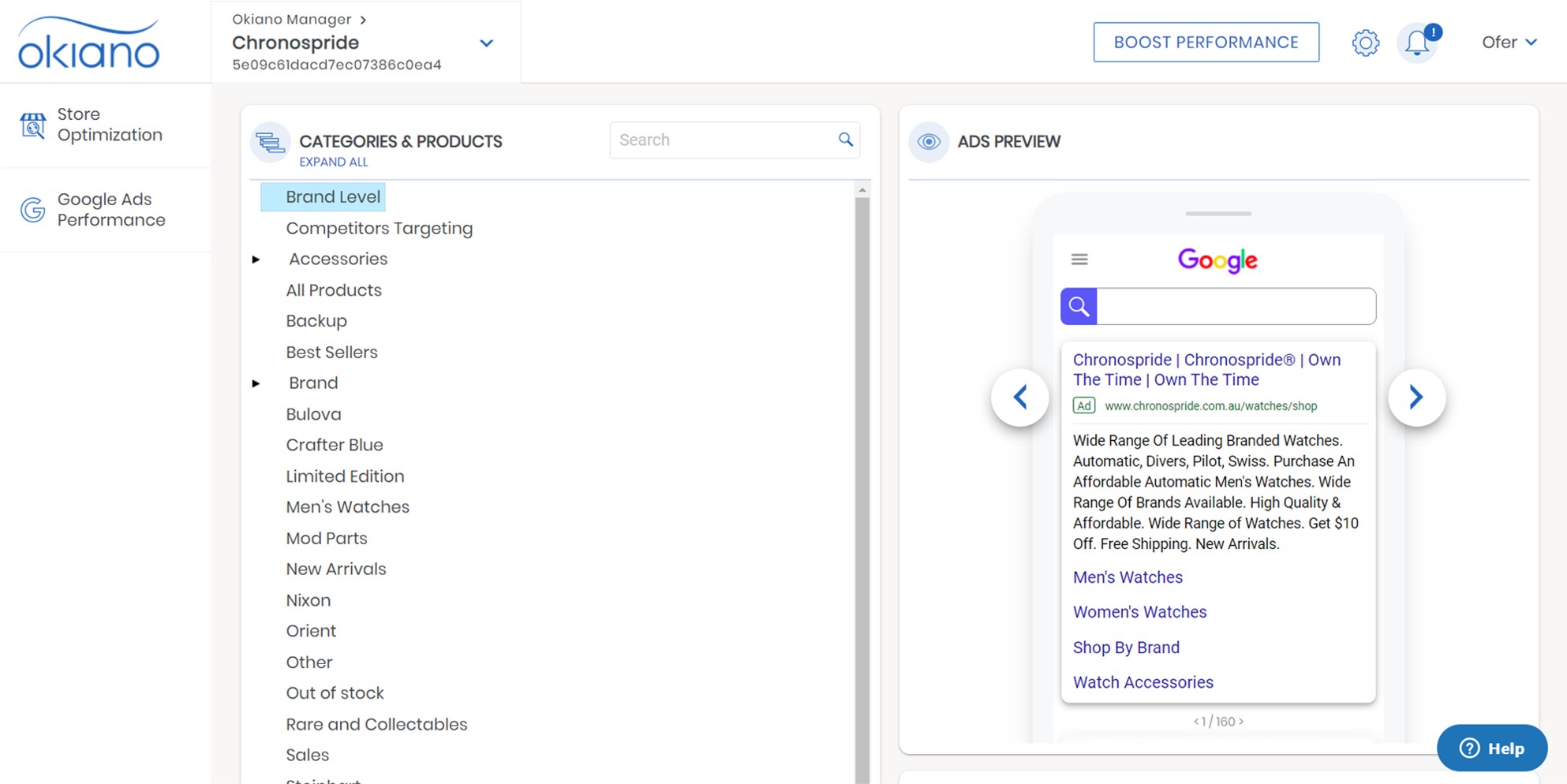1567x784 pixels.
Task: Expand the Brand category
Action: tap(256, 383)
